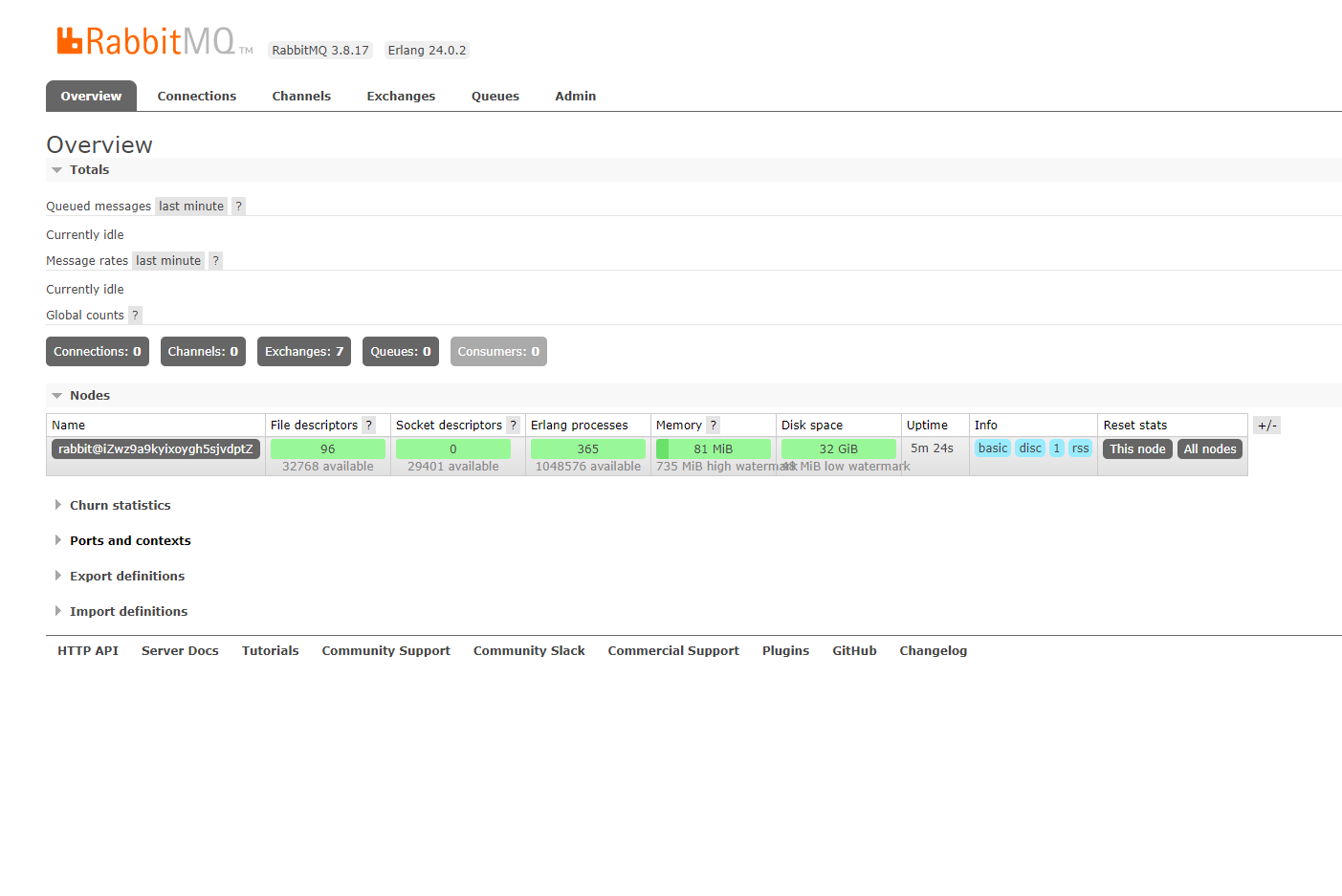The height and width of the screenshot is (896, 1342).
Task: Click the Overview page heading
Action: 99,145
